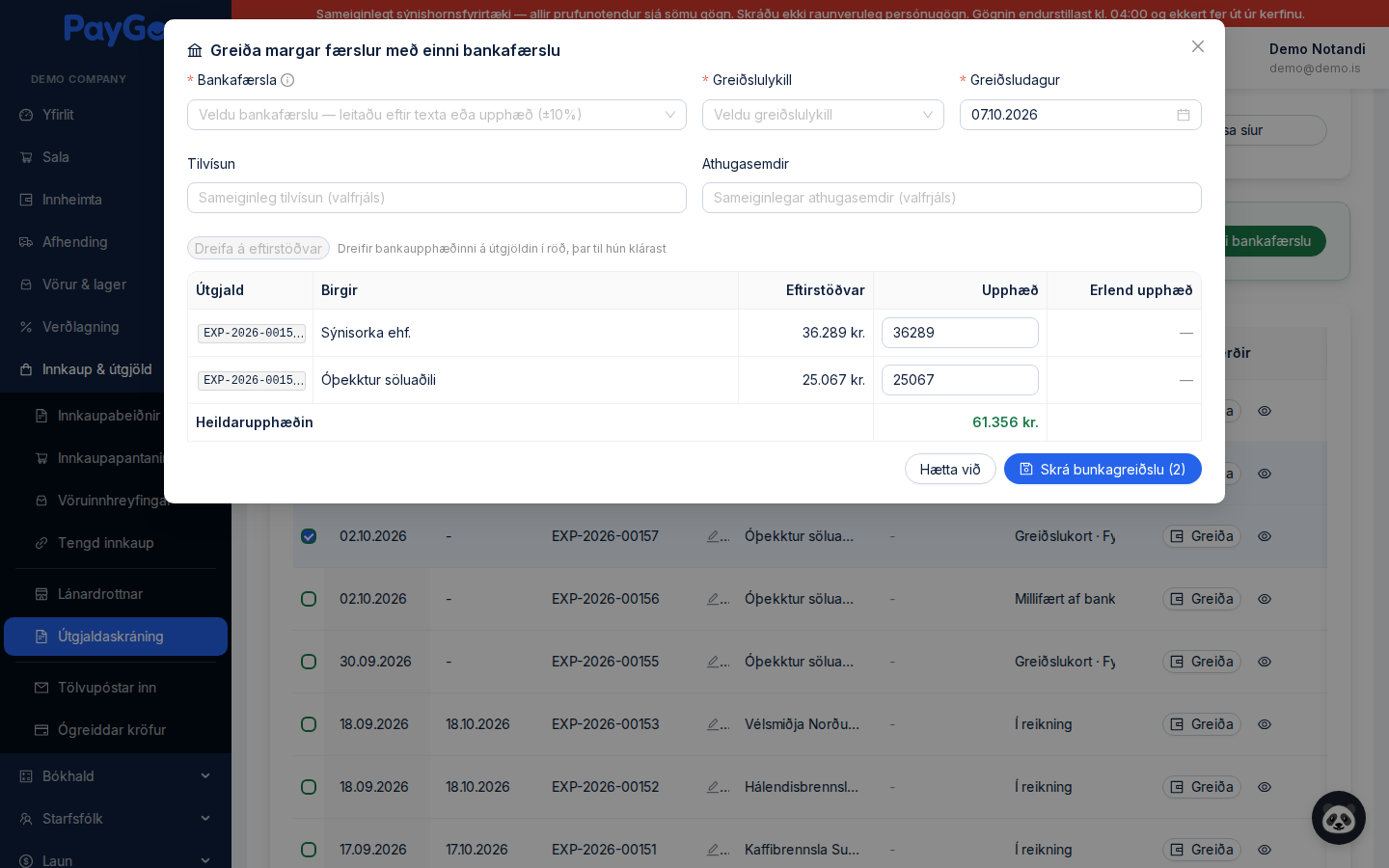Click the edit pencil icon for EXP-2026-00156
The height and width of the screenshot is (868, 1389).
(x=714, y=599)
